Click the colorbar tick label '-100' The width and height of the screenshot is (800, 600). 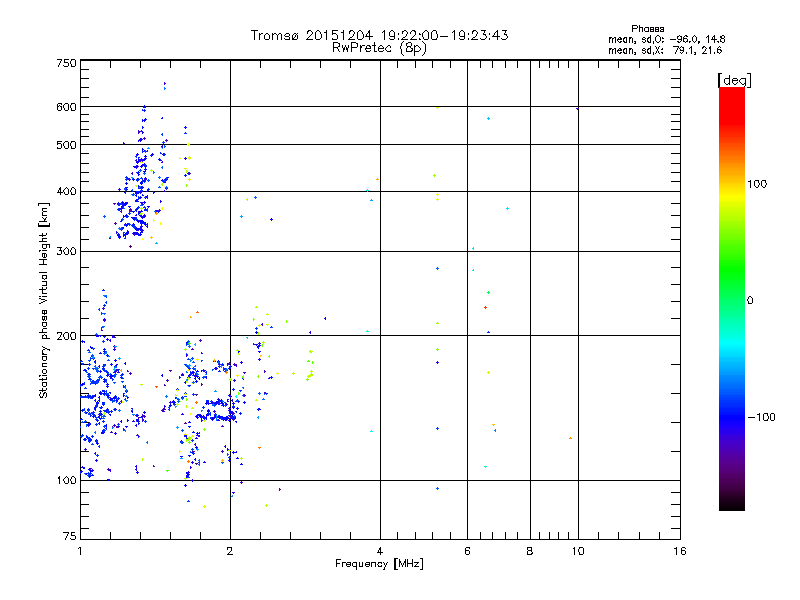click(761, 417)
